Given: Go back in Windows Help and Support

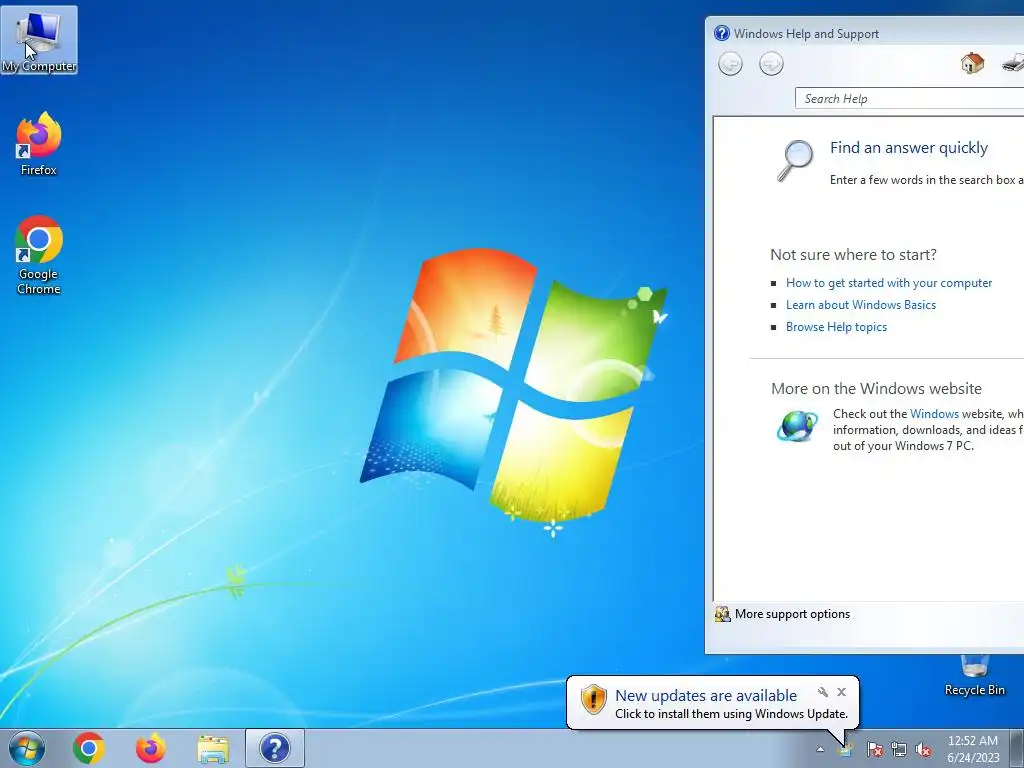Looking at the screenshot, I should click(x=730, y=64).
